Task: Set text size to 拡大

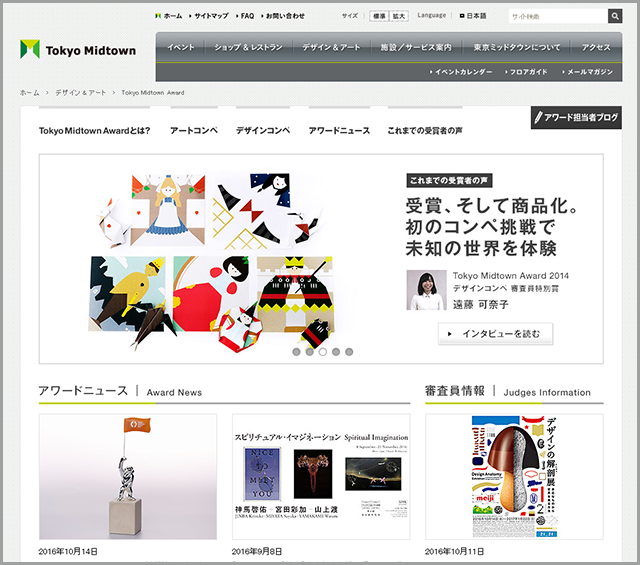Action: (399, 16)
